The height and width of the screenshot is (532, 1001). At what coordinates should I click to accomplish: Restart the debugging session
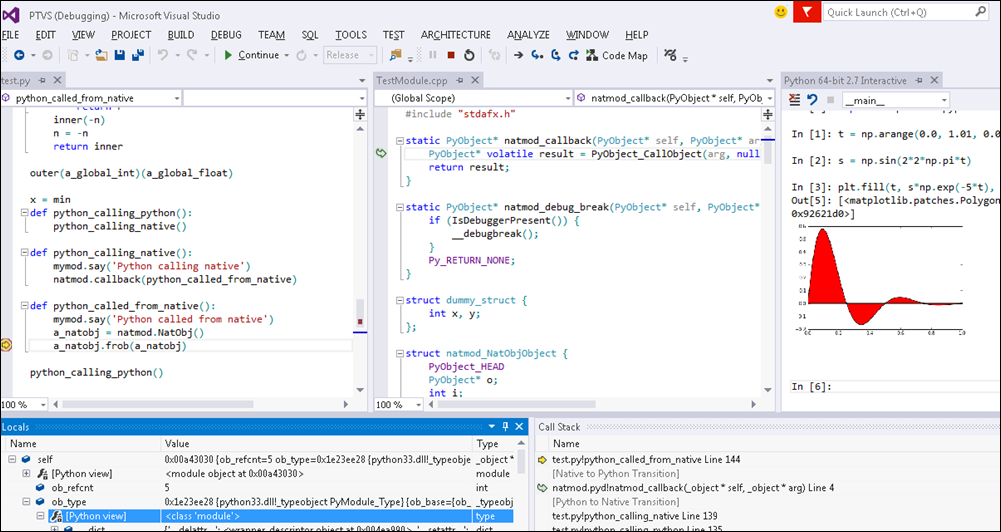[470, 55]
